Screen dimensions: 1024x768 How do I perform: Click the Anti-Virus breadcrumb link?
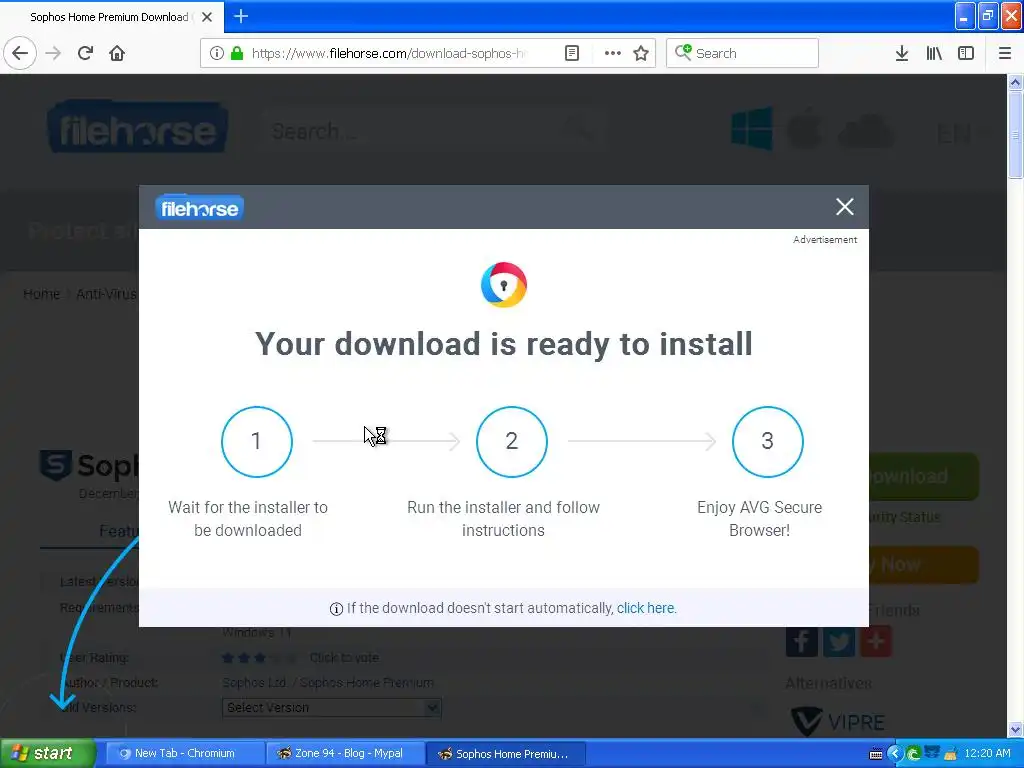coord(106,294)
